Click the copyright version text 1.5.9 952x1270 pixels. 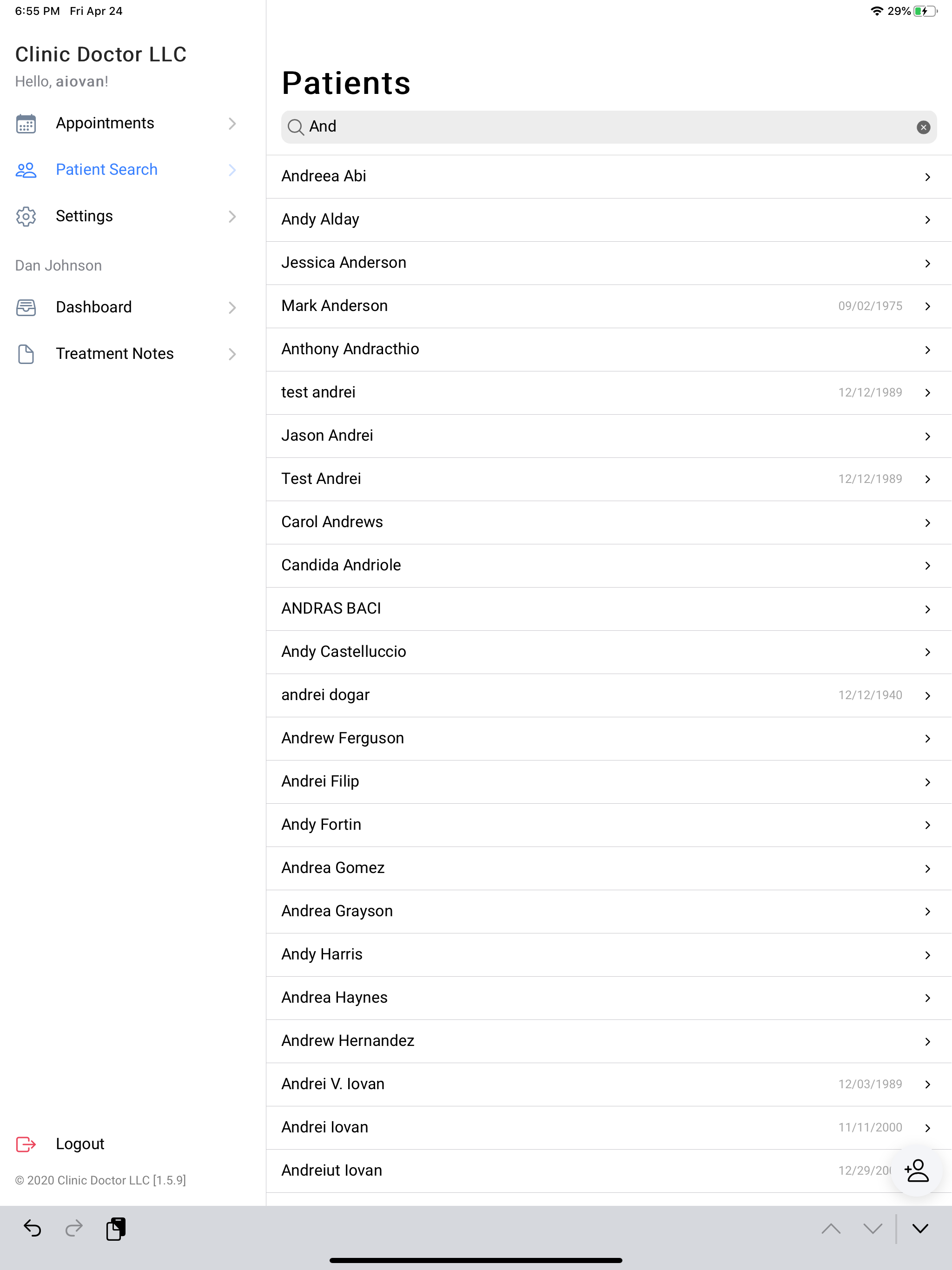100,1180
